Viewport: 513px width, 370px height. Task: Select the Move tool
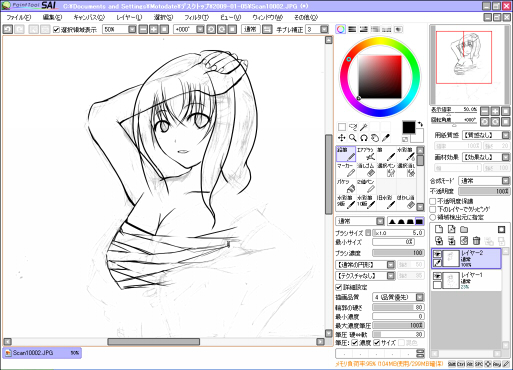[x=342, y=138]
